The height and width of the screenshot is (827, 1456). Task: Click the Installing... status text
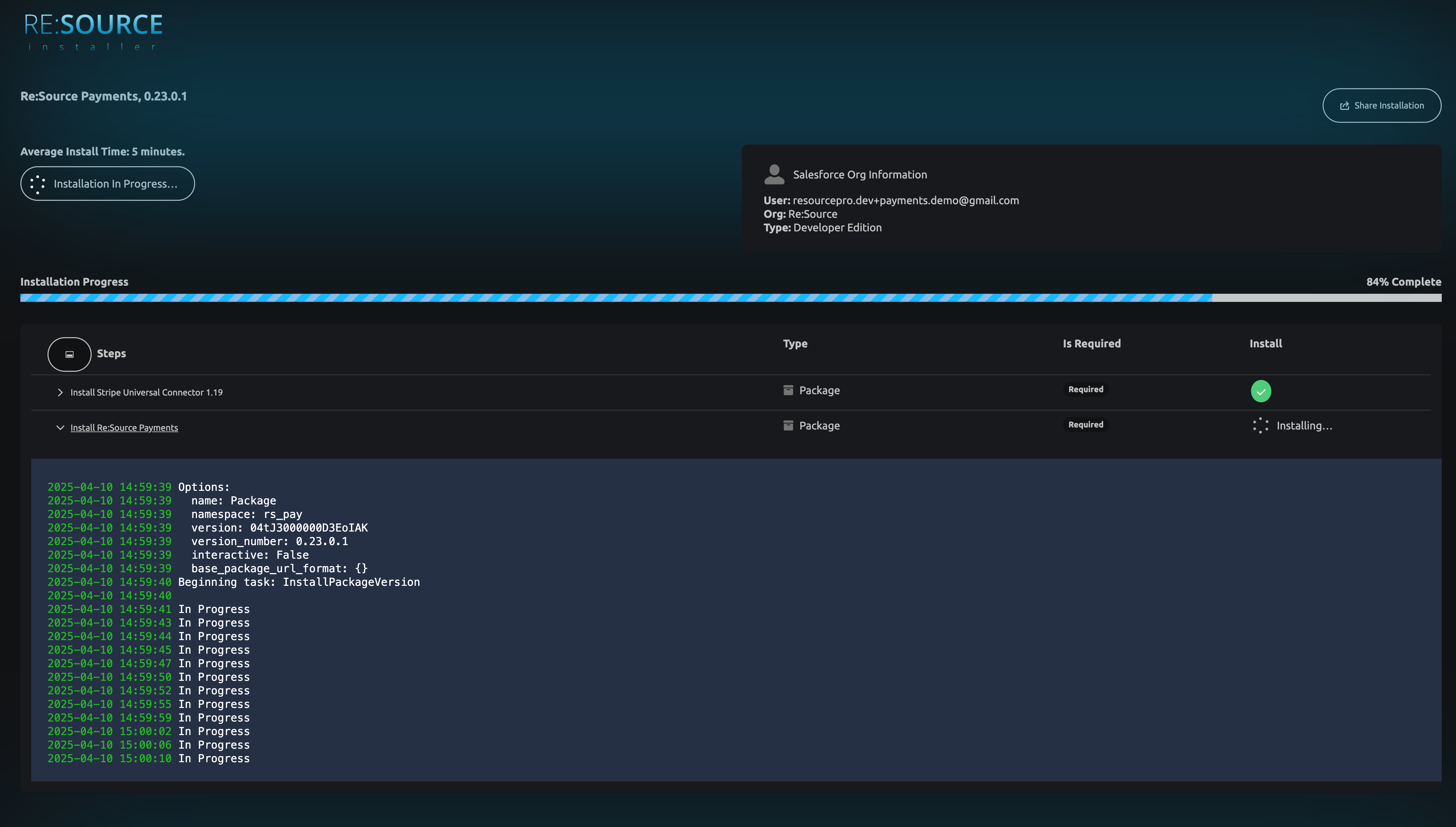(1304, 425)
